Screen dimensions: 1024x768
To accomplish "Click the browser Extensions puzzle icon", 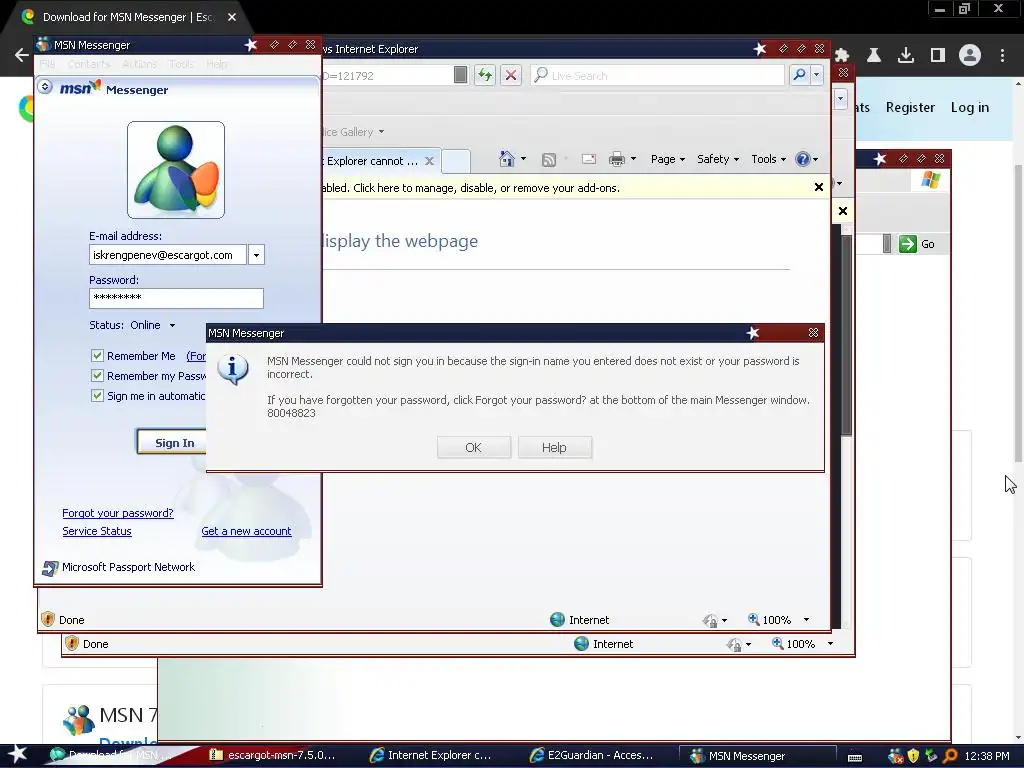I will tap(842, 56).
